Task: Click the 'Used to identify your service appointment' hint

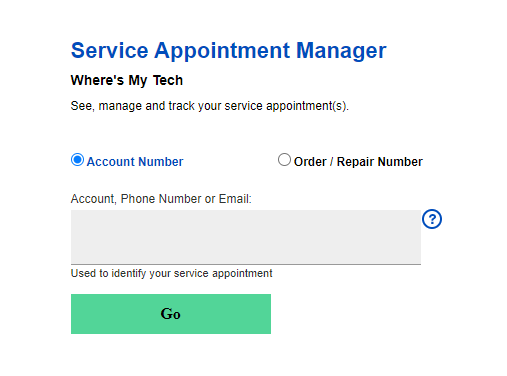Action: pyautogui.click(x=171, y=273)
